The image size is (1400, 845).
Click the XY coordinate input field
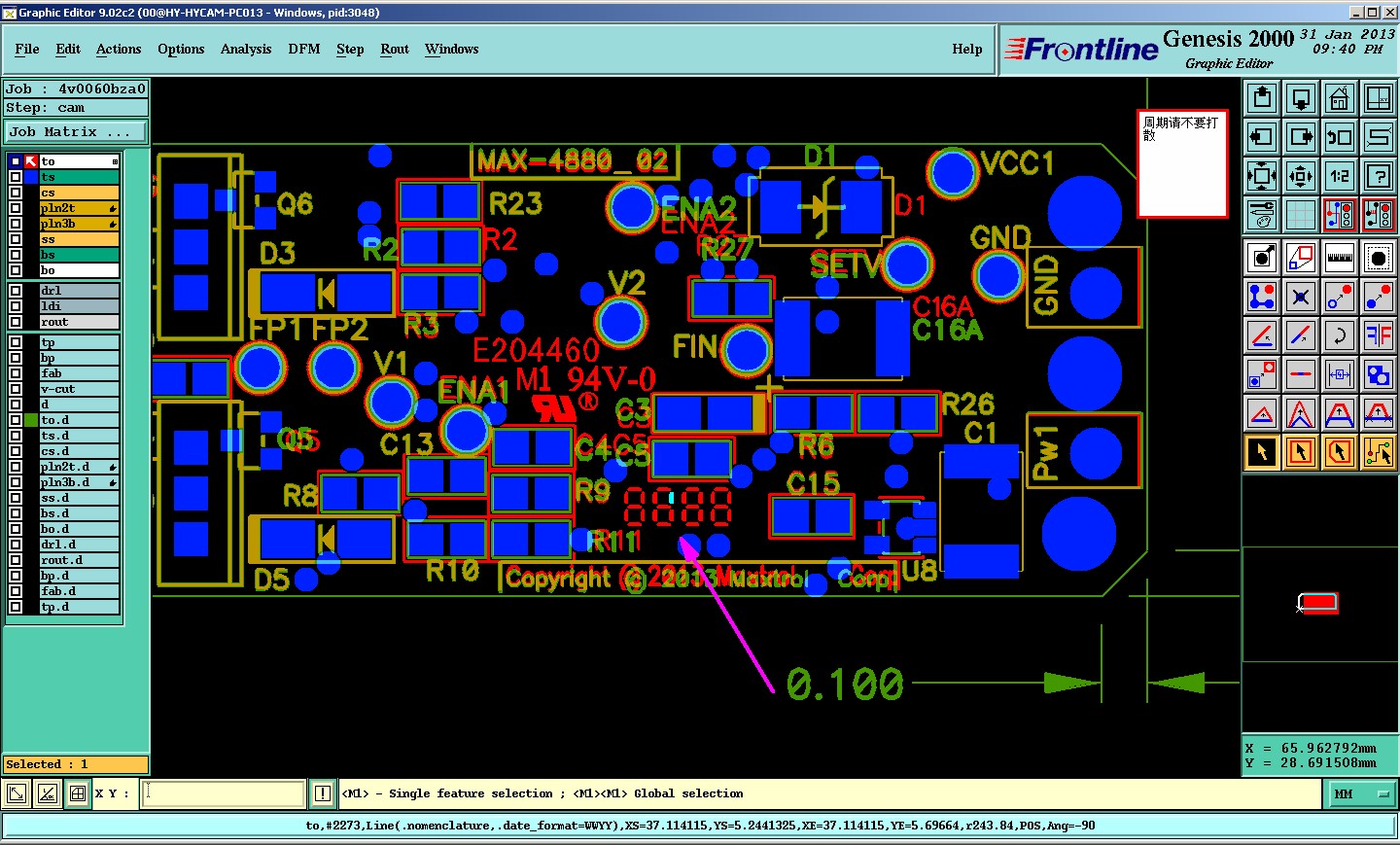(224, 793)
